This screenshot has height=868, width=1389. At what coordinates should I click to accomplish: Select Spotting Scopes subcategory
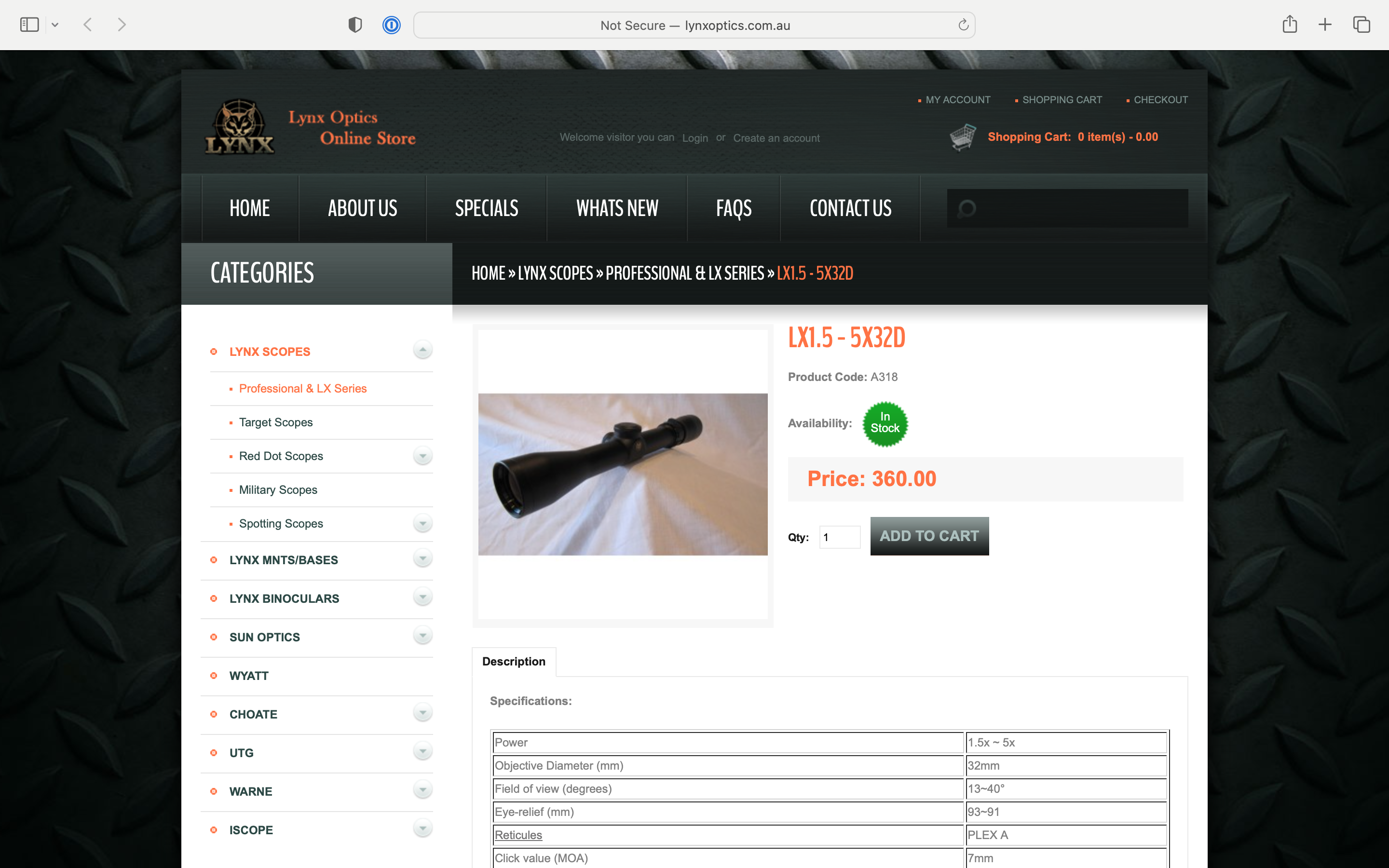point(281,524)
